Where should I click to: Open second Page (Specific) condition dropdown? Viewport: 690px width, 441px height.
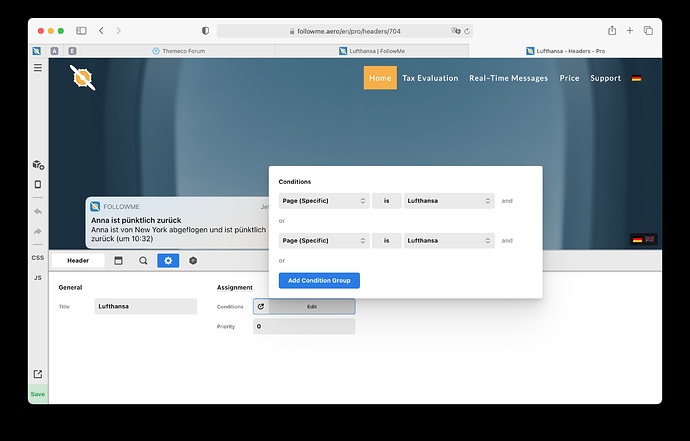[324, 241]
